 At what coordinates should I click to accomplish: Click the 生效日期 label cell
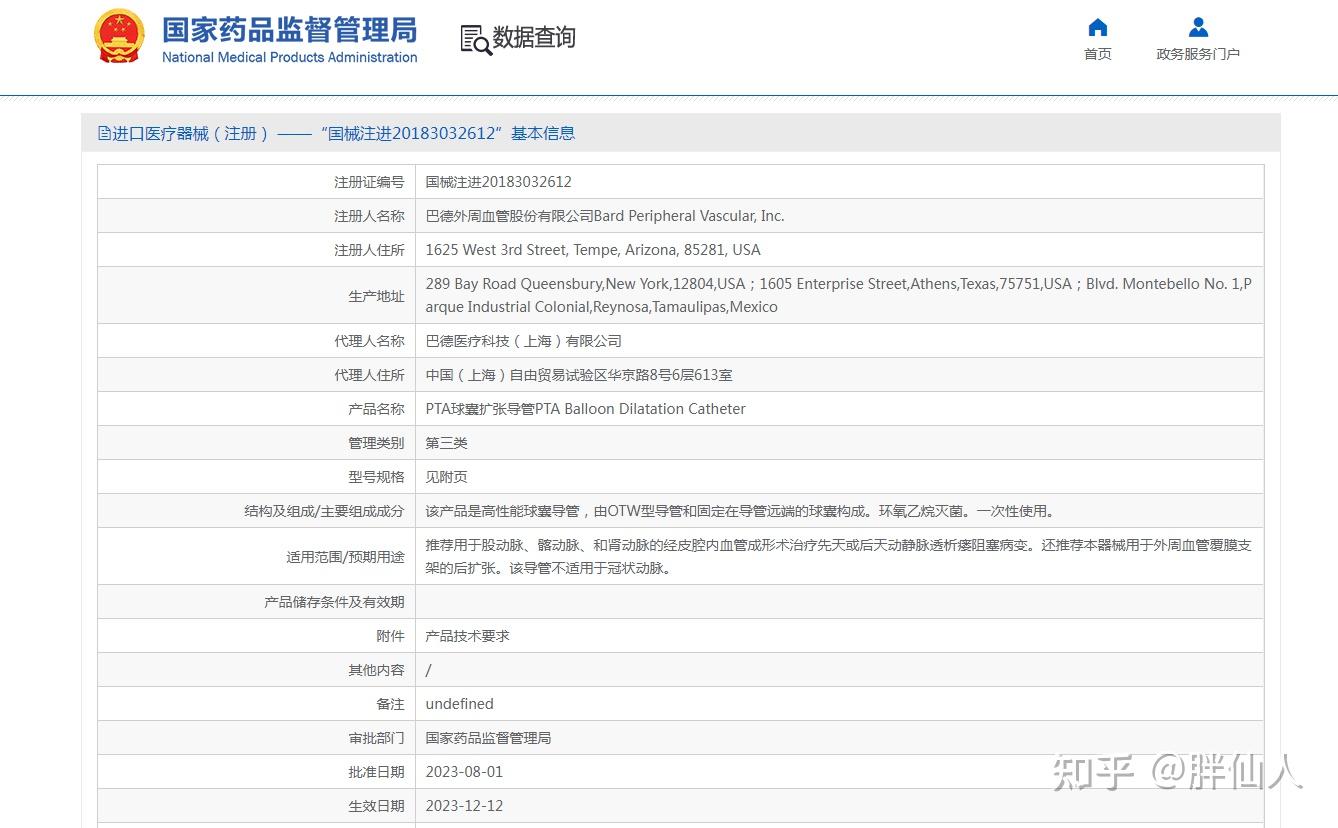click(257, 806)
